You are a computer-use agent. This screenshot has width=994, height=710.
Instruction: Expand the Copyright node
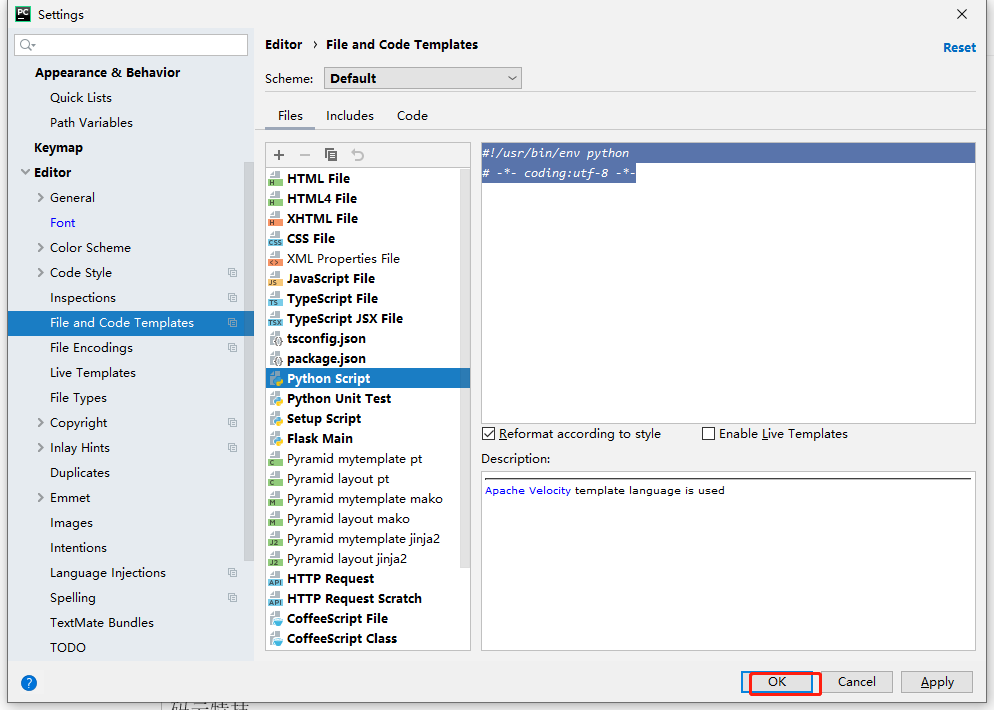[x=41, y=423]
